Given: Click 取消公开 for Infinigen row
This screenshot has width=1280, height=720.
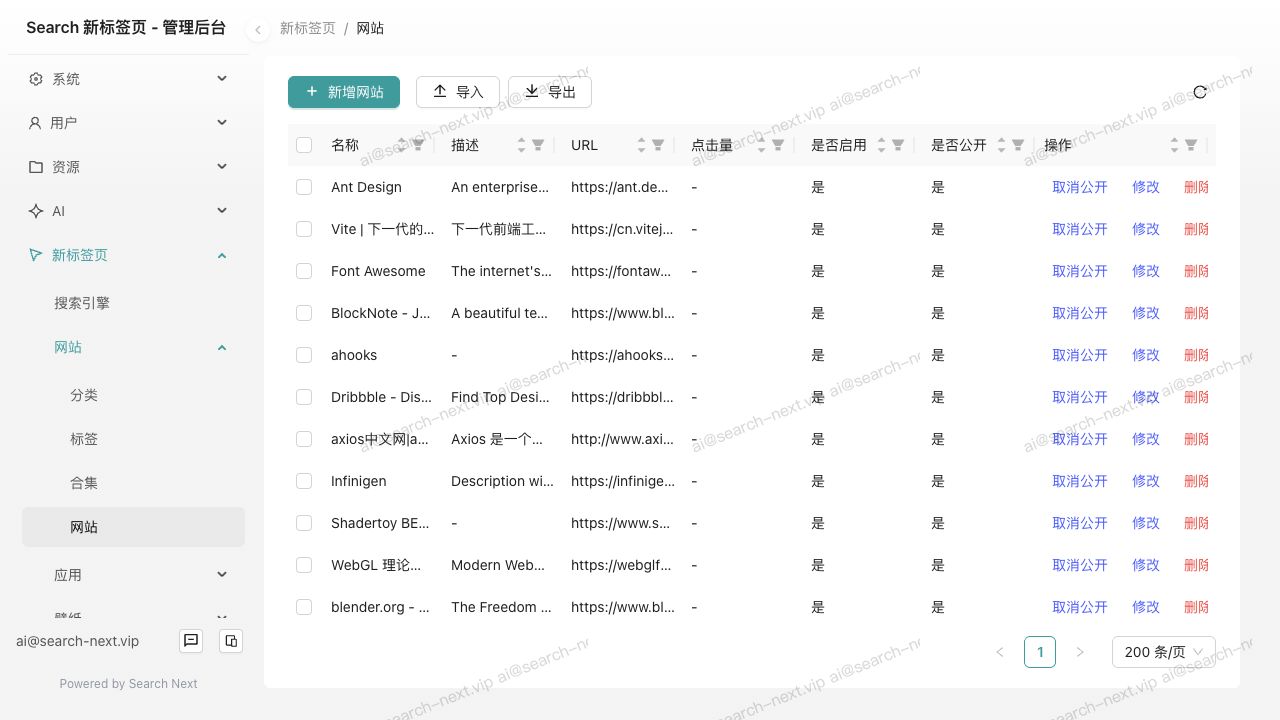Looking at the screenshot, I should tap(1080, 481).
